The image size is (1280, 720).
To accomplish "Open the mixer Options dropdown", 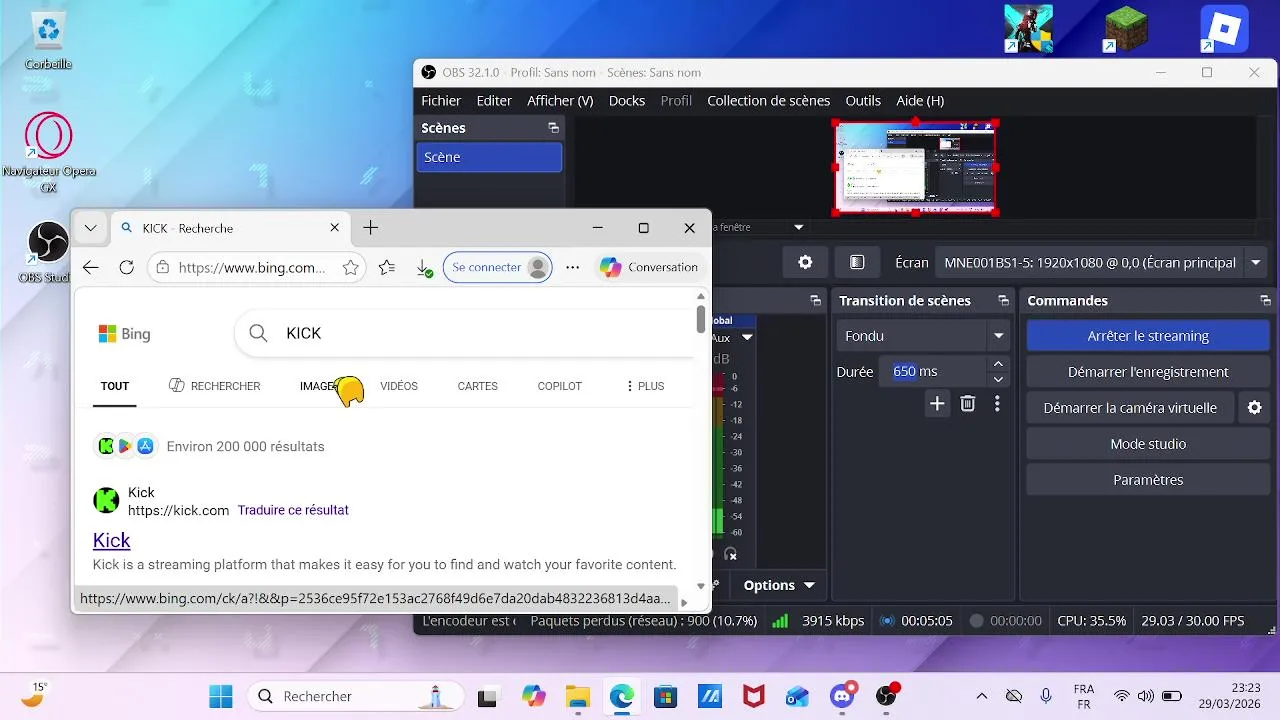I will click(x=779, y=585).
